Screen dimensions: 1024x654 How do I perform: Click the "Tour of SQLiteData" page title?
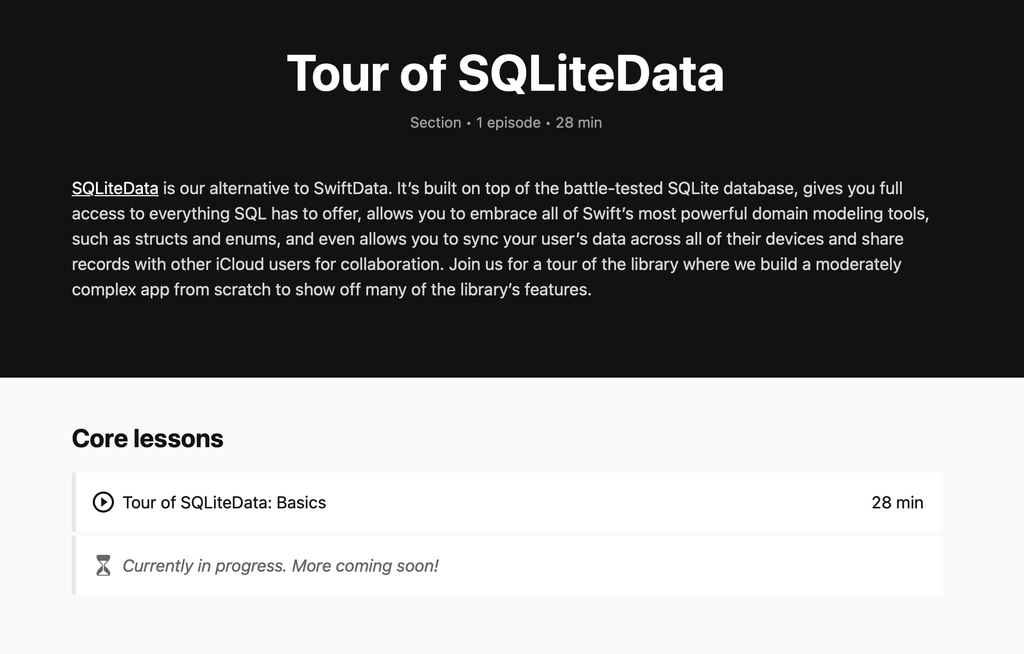tap(505, 73)
